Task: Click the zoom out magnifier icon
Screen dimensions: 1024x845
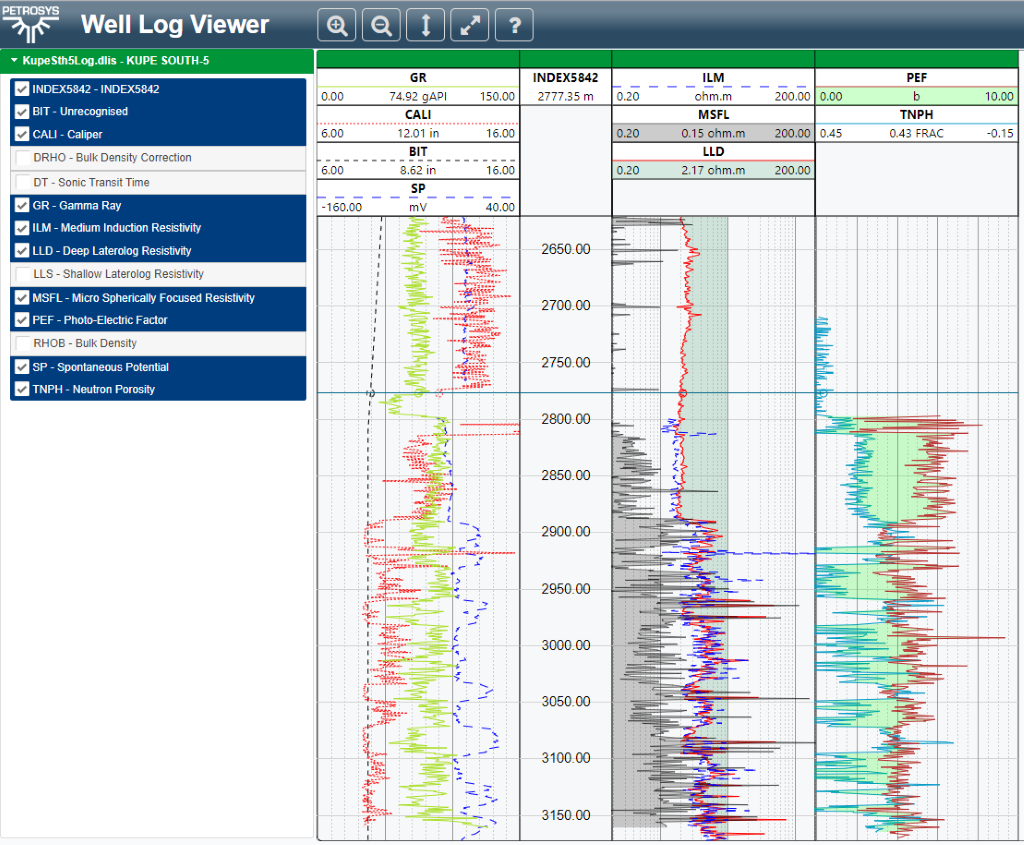Action: point(381,26)
